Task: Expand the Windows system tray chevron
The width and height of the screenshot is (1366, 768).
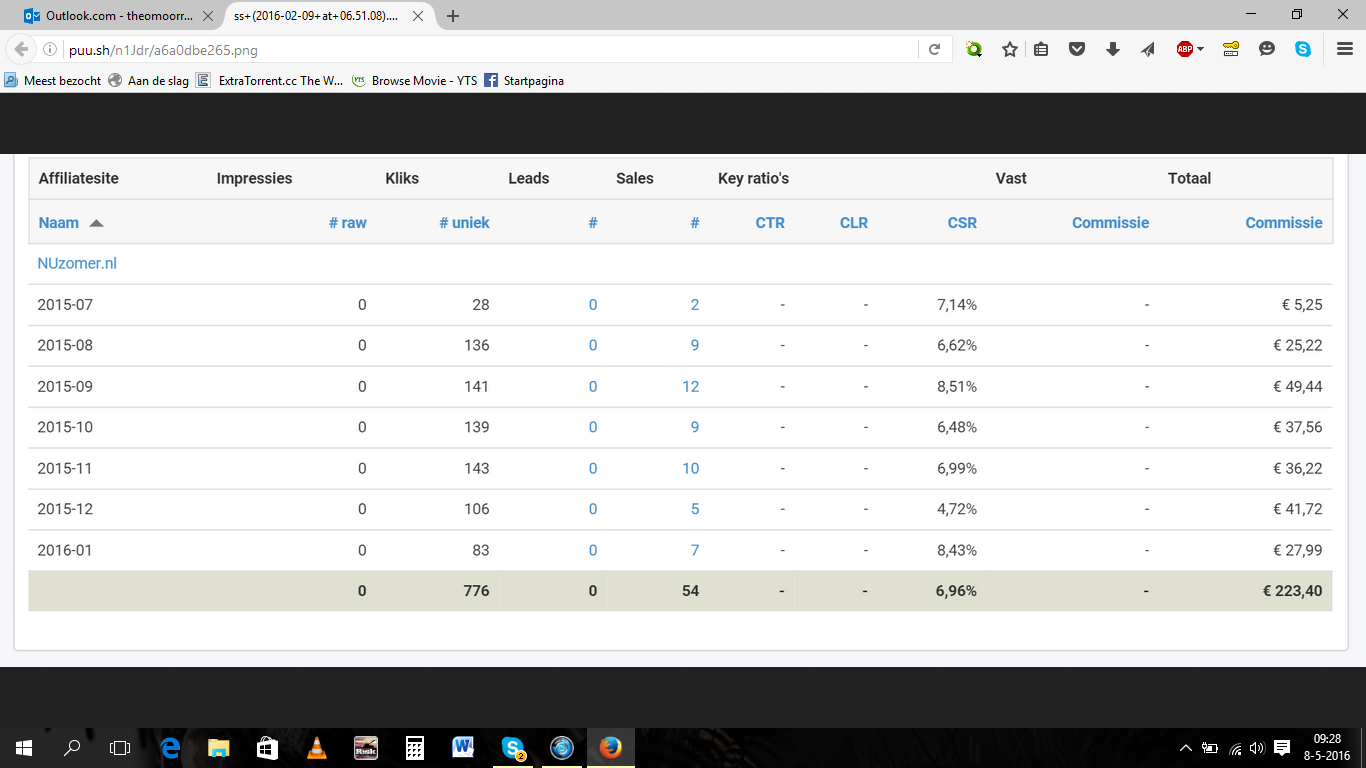Action: [x=1186, y=748]
